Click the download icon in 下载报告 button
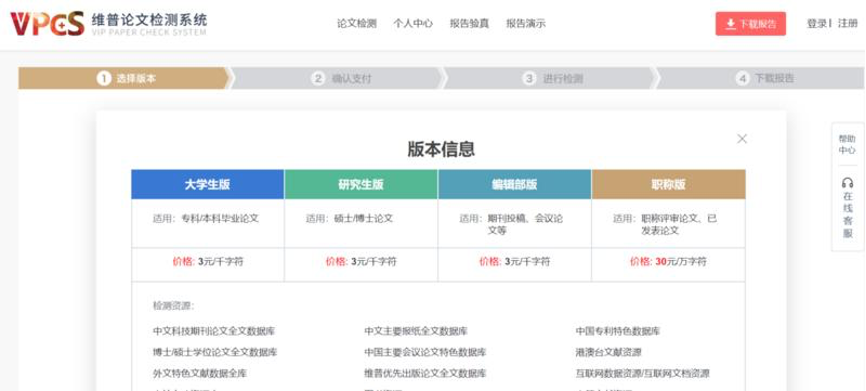 click(x=730, y=24)
